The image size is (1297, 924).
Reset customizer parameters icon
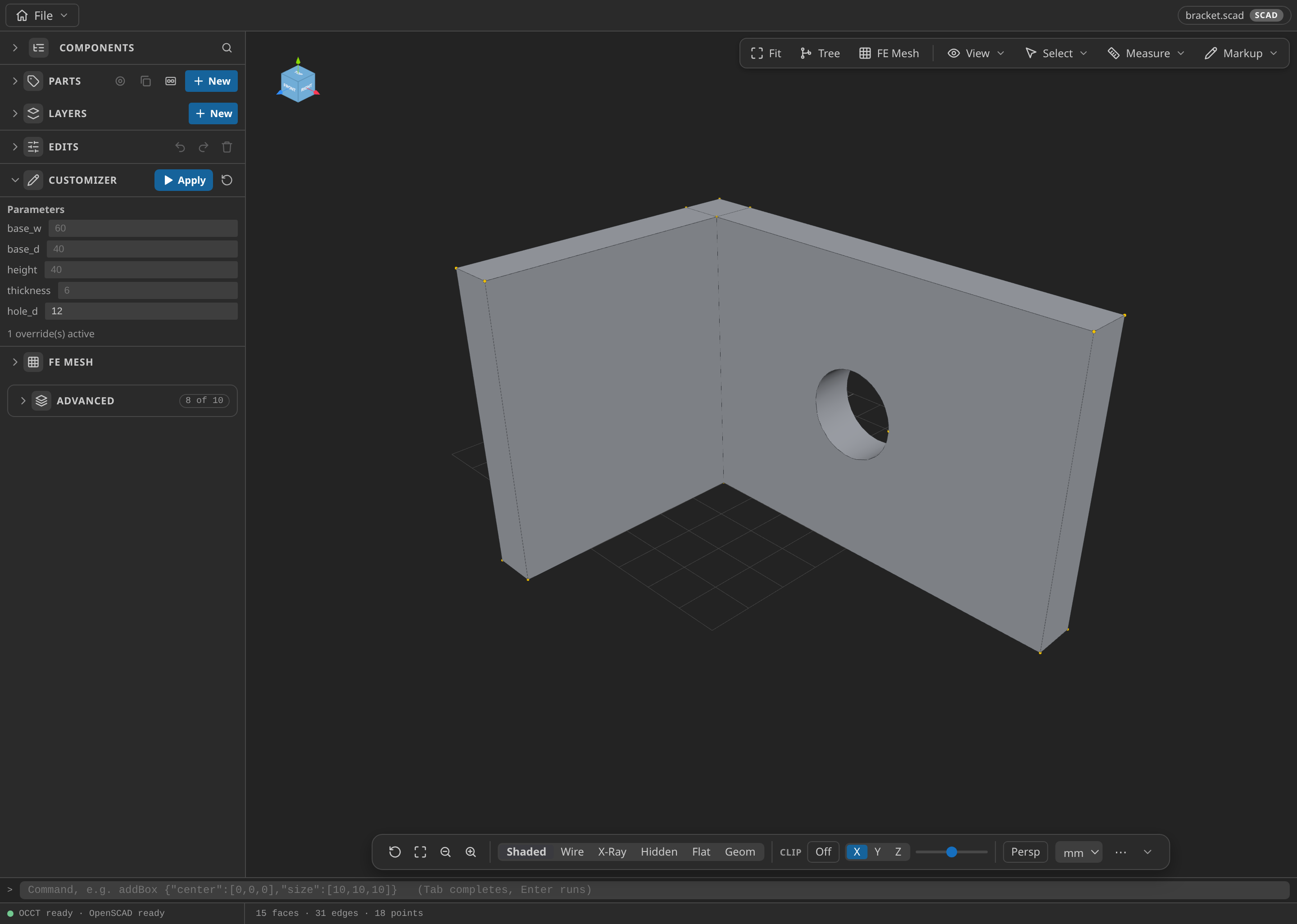[x=227, y=180]
